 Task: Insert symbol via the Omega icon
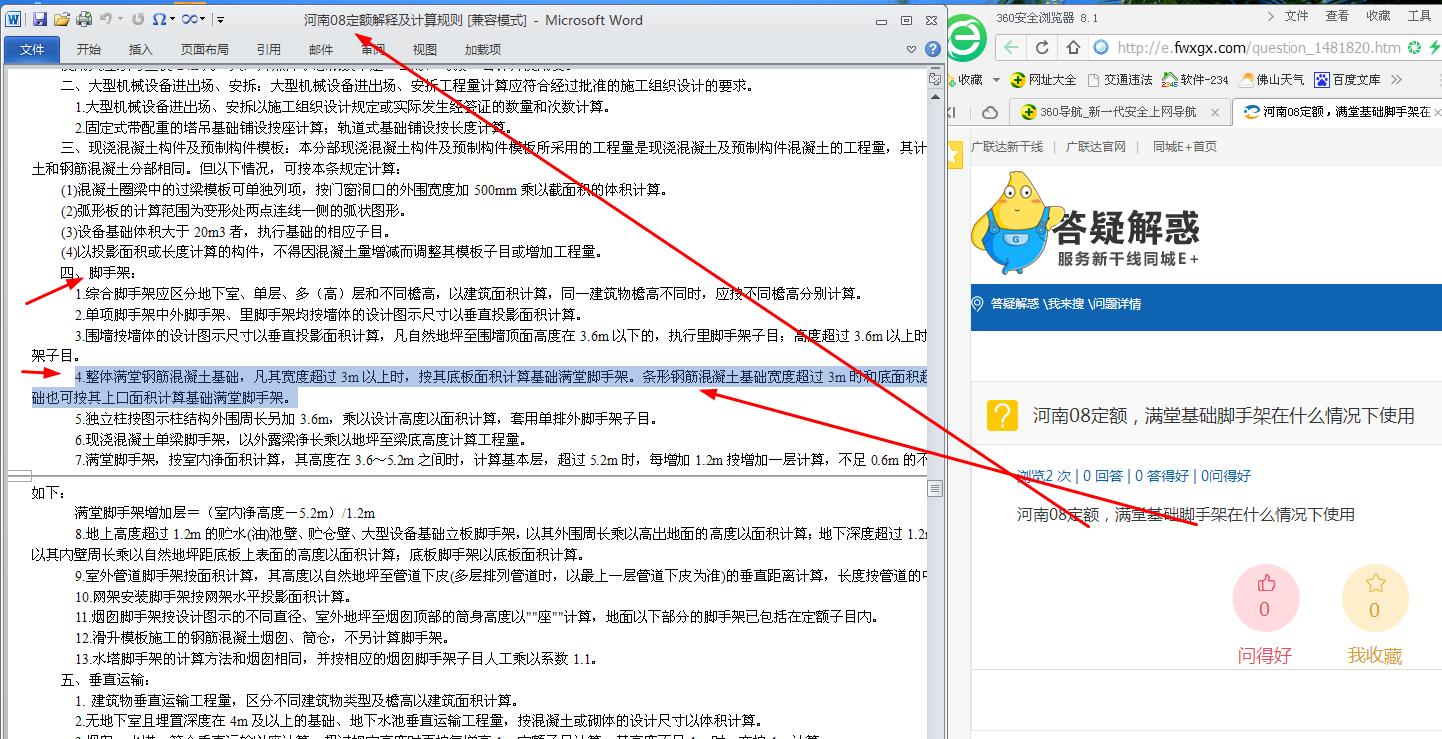158,19
